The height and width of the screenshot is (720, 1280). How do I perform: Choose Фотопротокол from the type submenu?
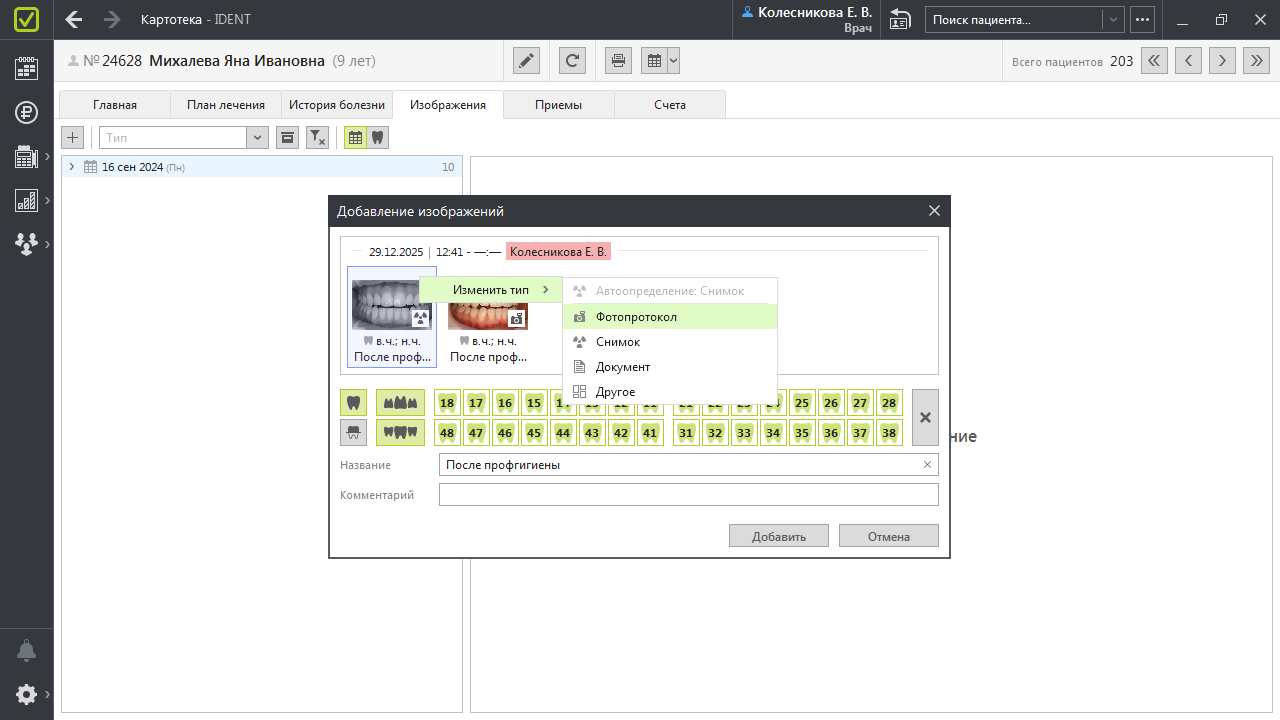click(636, 317)
